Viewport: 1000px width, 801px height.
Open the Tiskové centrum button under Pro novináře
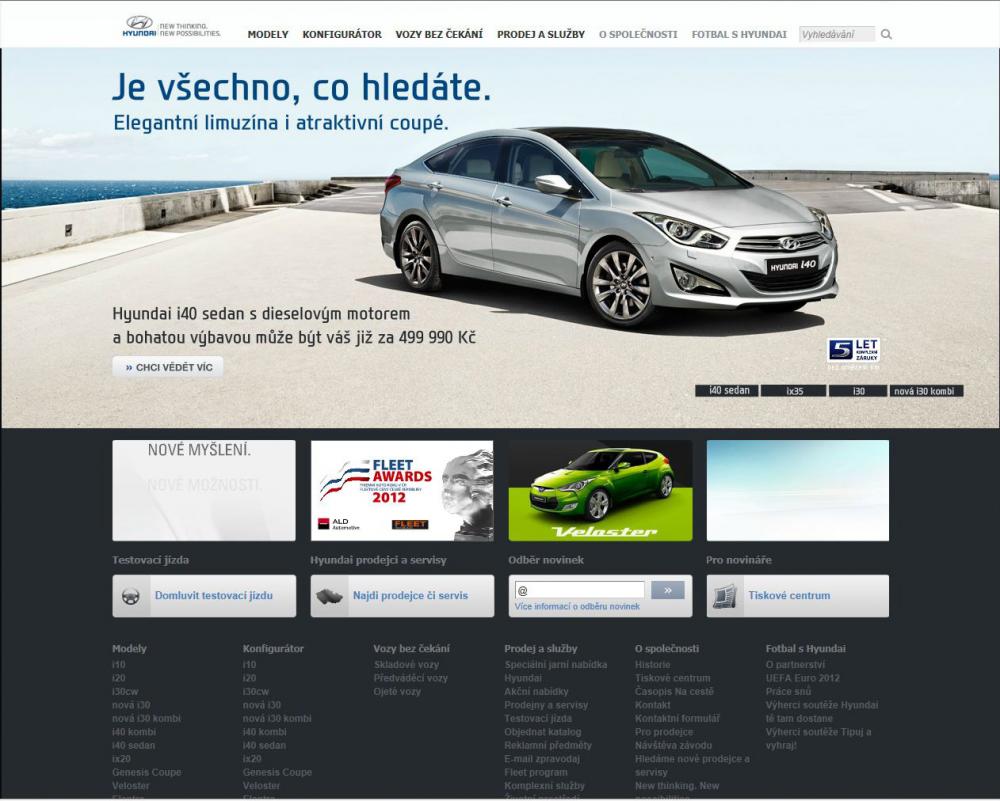click(x=797, y=596)
